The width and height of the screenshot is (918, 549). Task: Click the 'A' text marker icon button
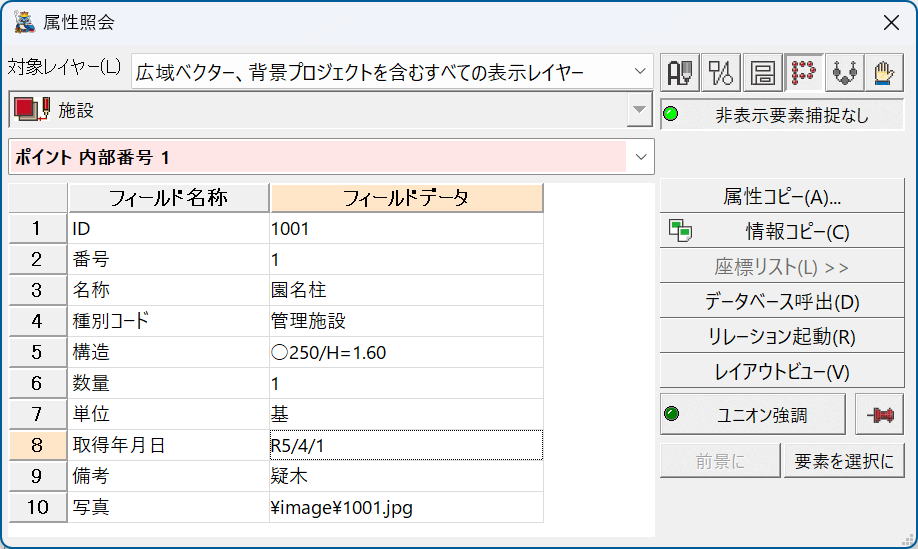pos(680,73)
